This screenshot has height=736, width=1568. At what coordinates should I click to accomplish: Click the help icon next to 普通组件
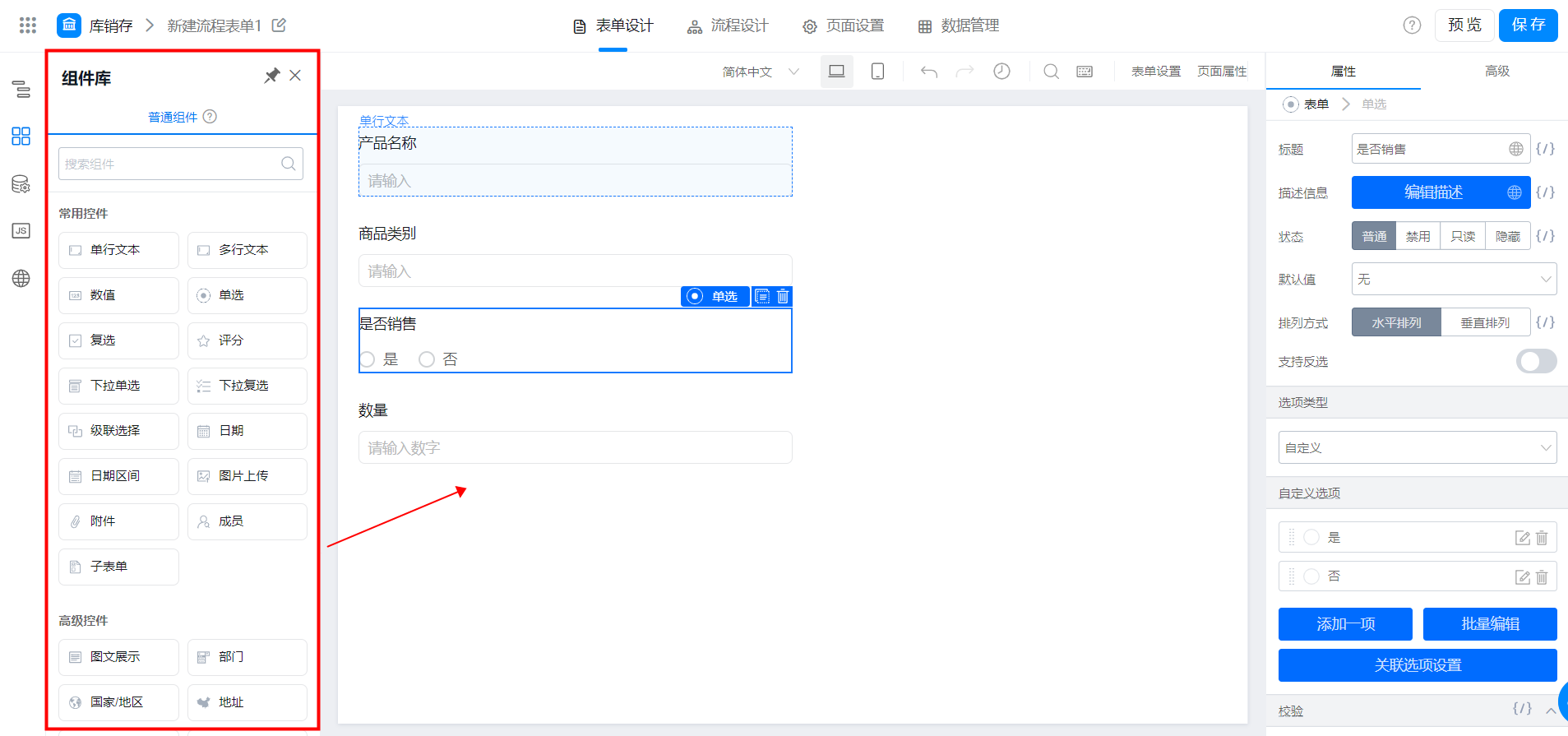pos(210,117)
